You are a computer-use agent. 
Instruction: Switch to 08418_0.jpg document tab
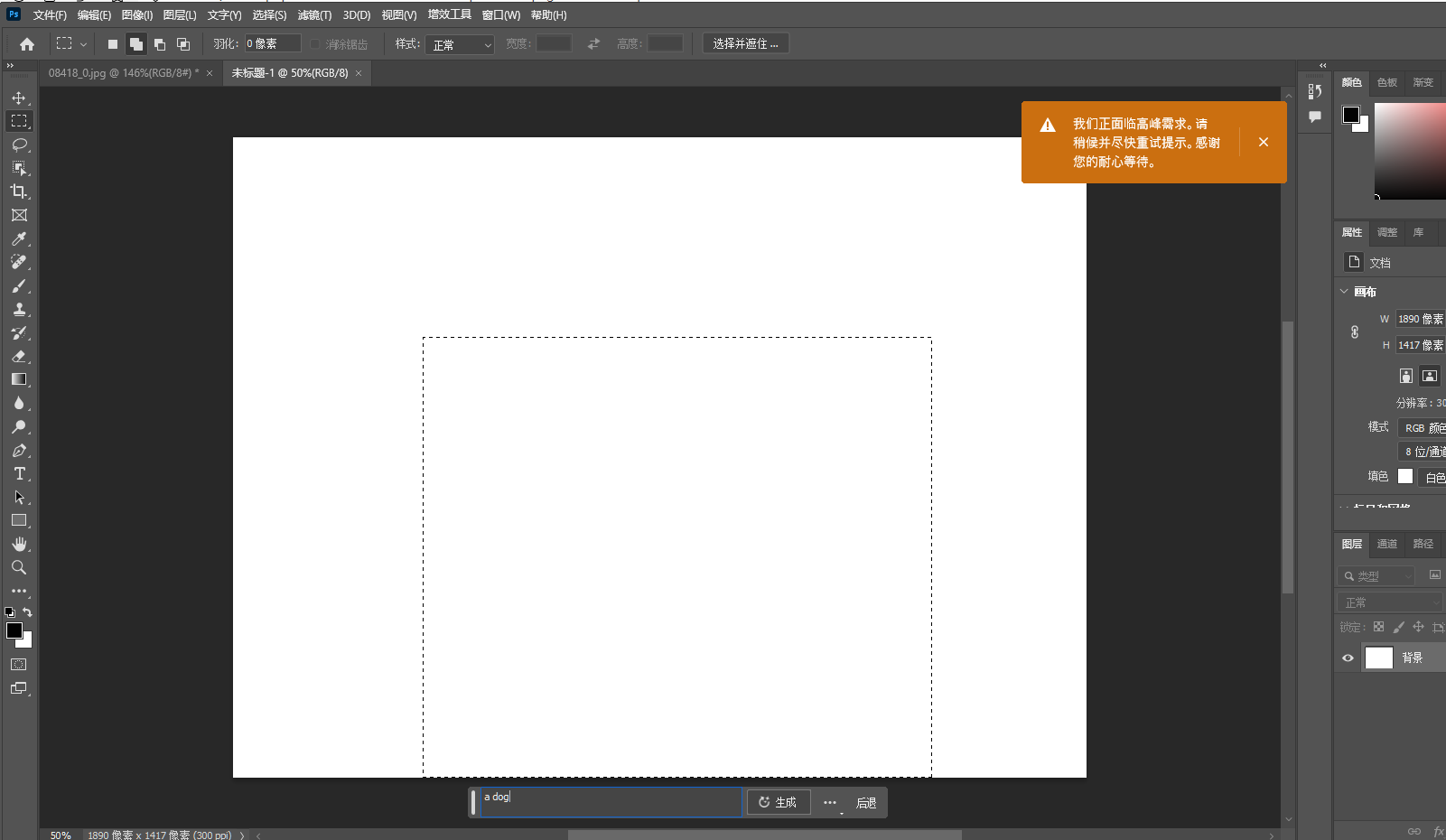(x=124, y=73)
